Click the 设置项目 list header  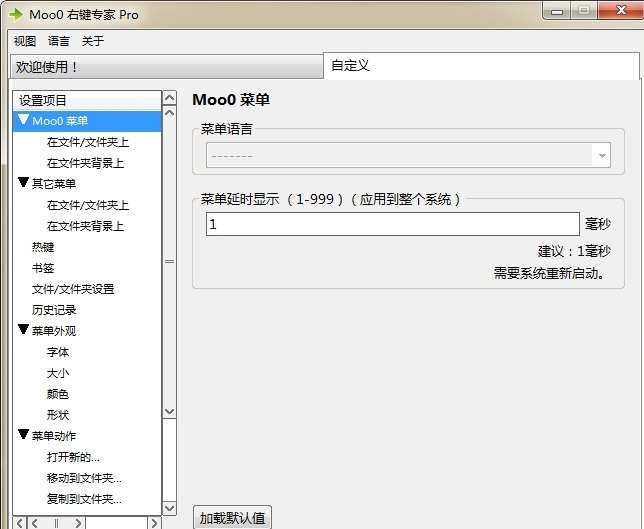87,101
